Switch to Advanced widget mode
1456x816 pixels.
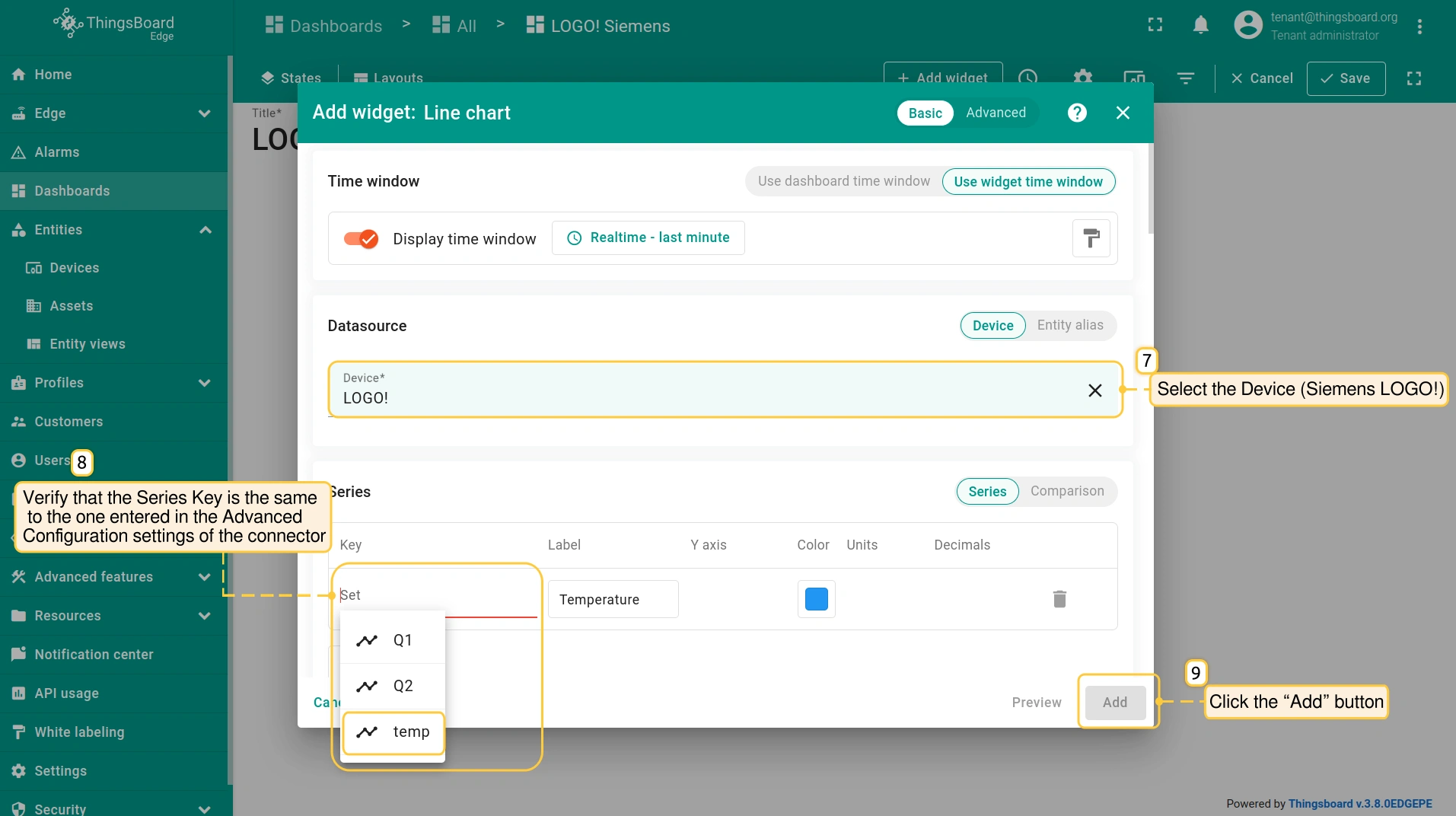pos(996,113)
